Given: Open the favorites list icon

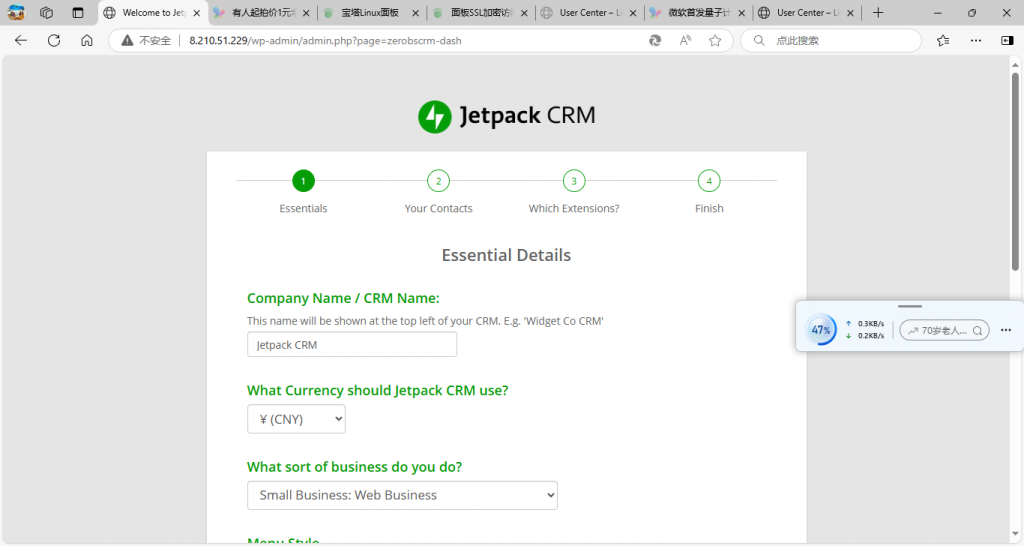Looking at the screenshot, I should point(943,40).
